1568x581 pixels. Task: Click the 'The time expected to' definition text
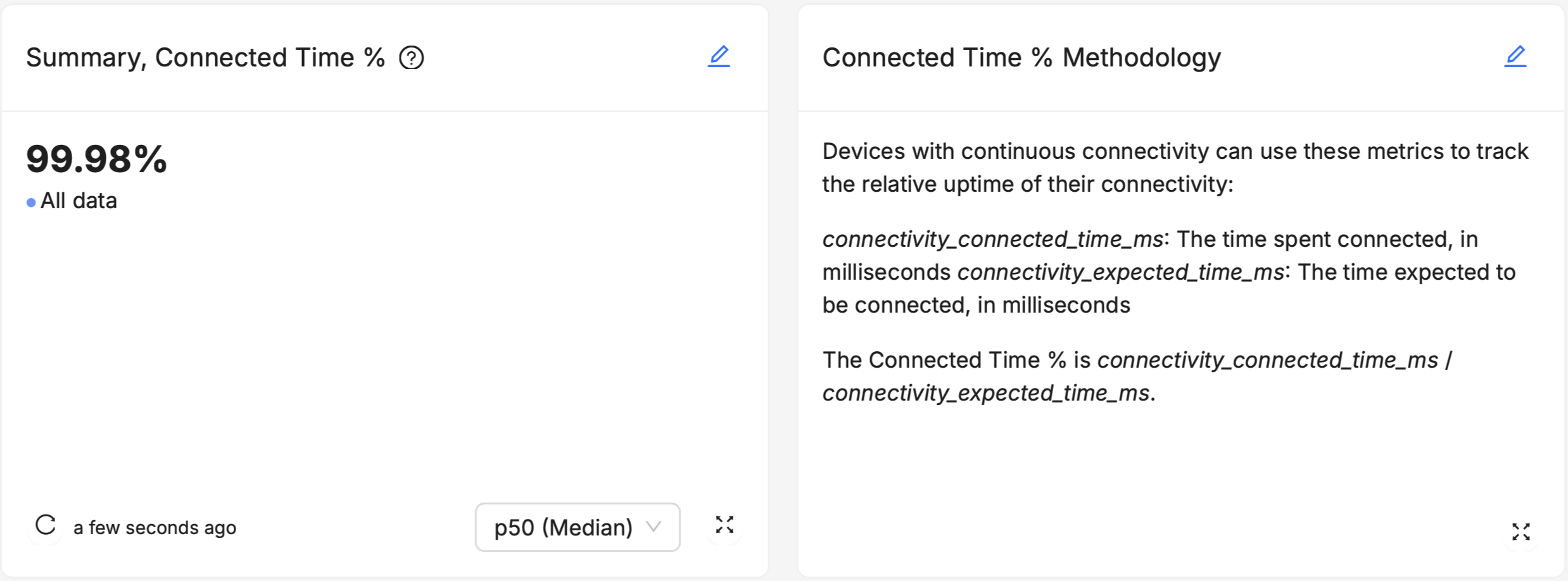tap(1406, 272)
